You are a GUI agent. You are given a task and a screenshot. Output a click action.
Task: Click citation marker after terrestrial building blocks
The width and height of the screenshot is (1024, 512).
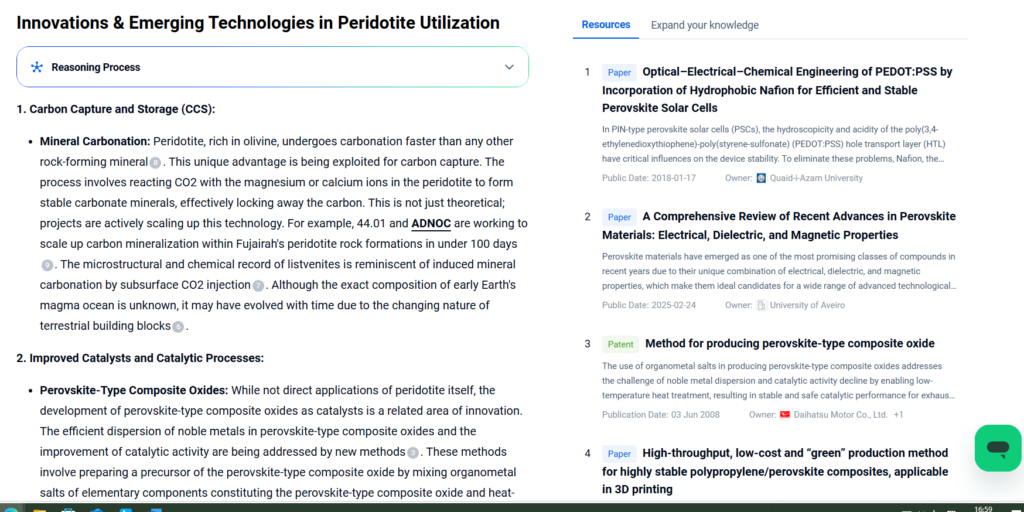(x=178, y=327)
